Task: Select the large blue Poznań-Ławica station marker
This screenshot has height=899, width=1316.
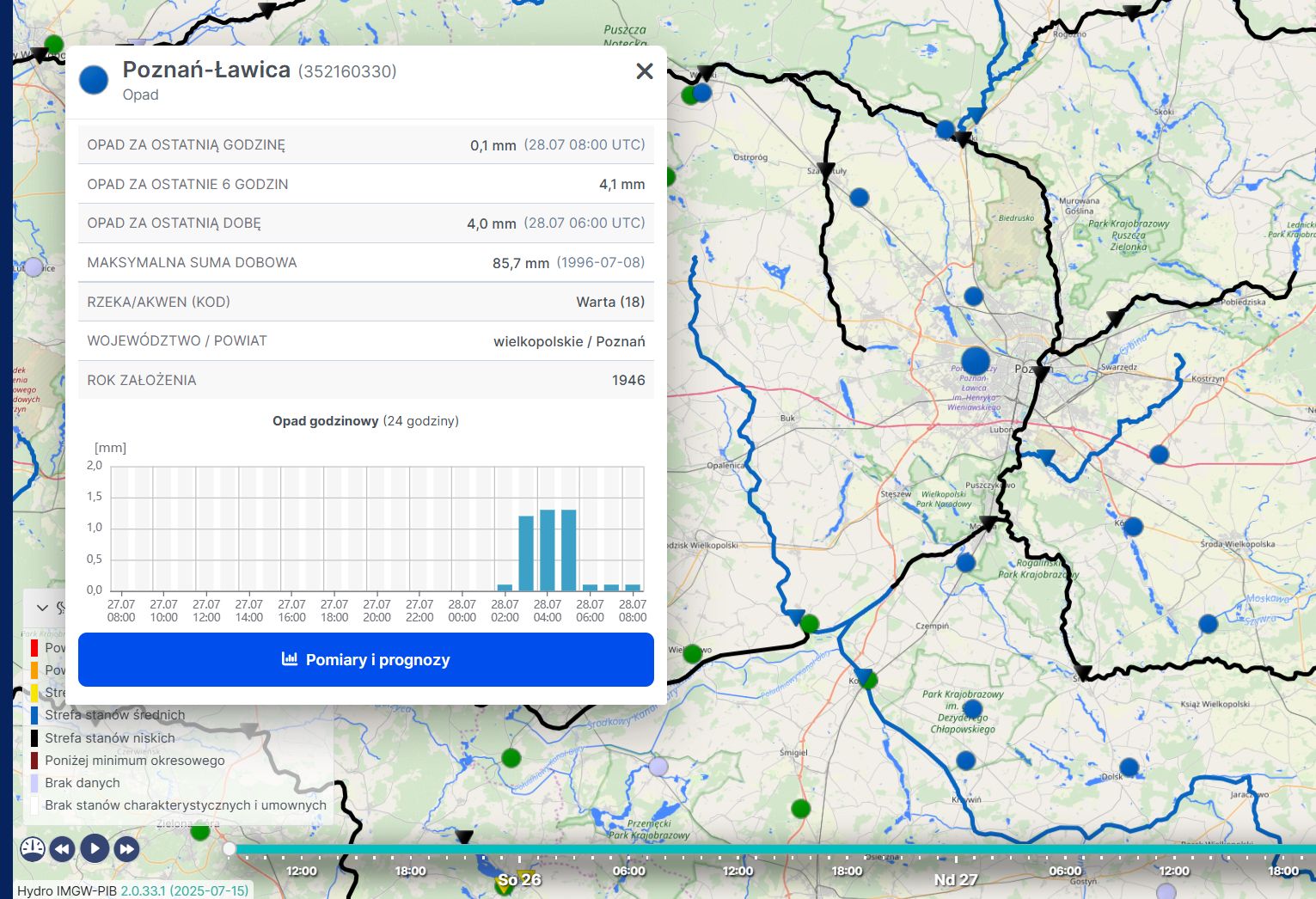Action: pos(975,361)
